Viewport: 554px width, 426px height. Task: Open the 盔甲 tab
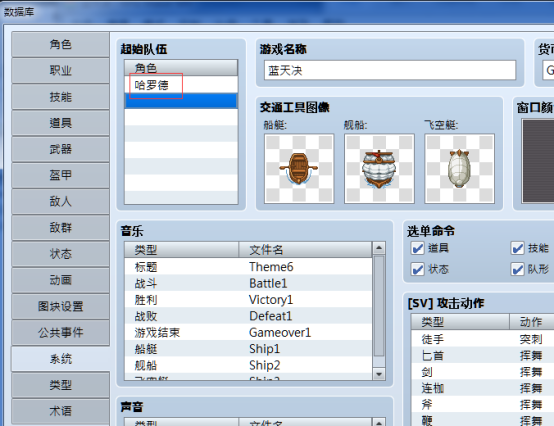click(x=60, y=175)
